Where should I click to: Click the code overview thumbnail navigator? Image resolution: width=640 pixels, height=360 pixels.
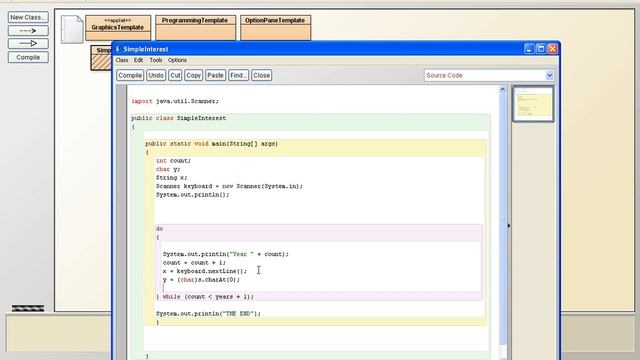pos(533,104)
